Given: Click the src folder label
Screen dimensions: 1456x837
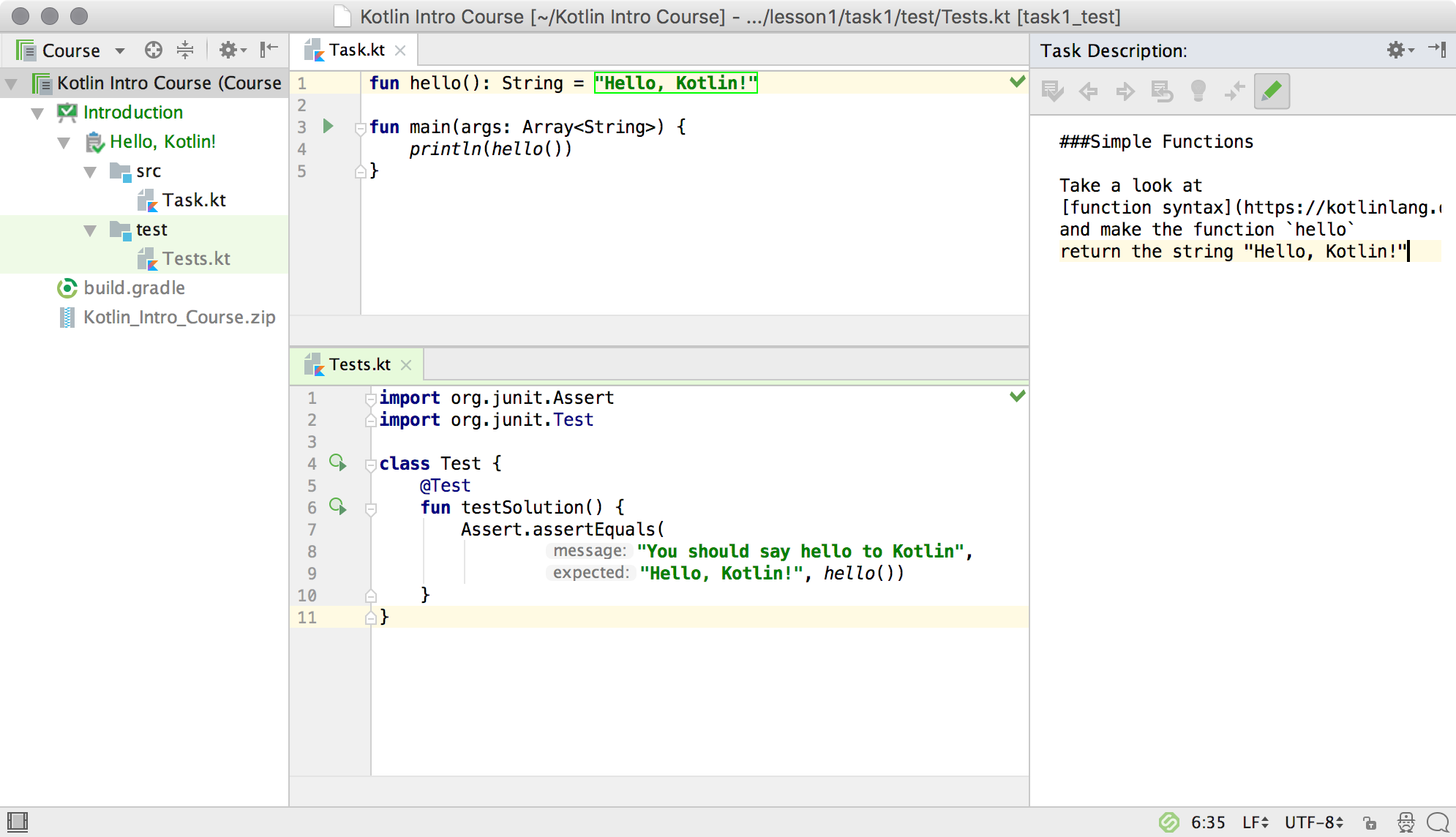Looking at the screenshot, I should pyautogui.click(x=149, y=171).
